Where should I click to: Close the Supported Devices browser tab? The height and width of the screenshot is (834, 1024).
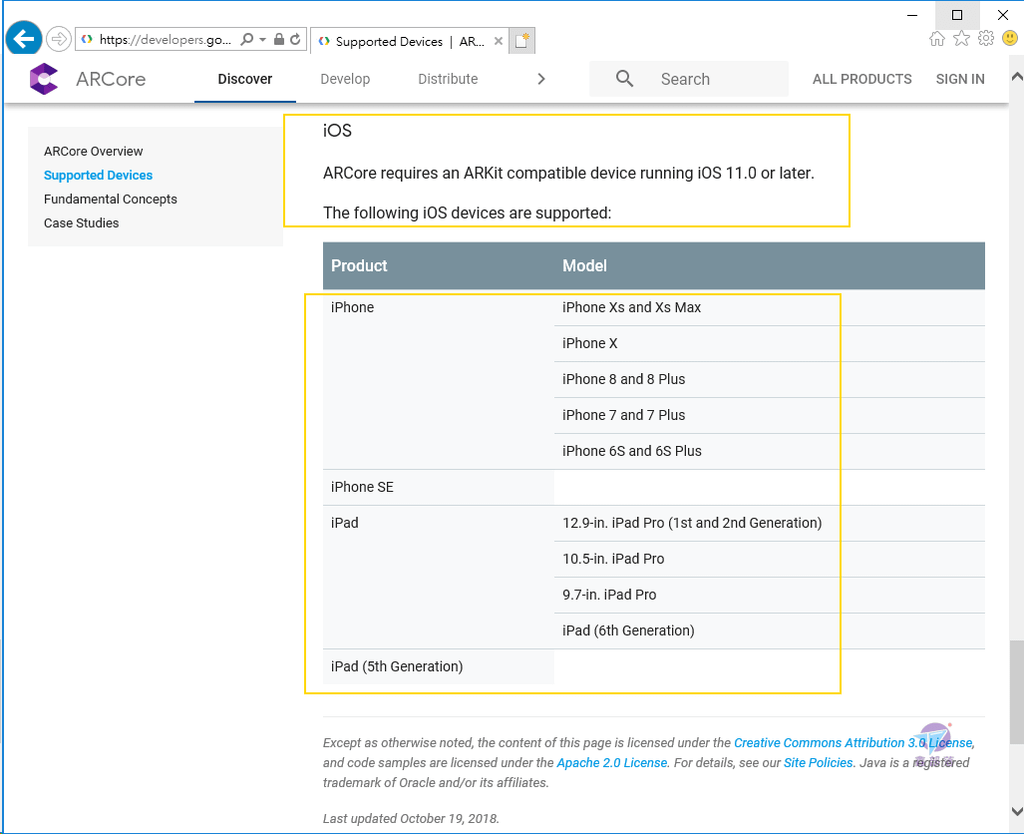click(x=498, y=41)
